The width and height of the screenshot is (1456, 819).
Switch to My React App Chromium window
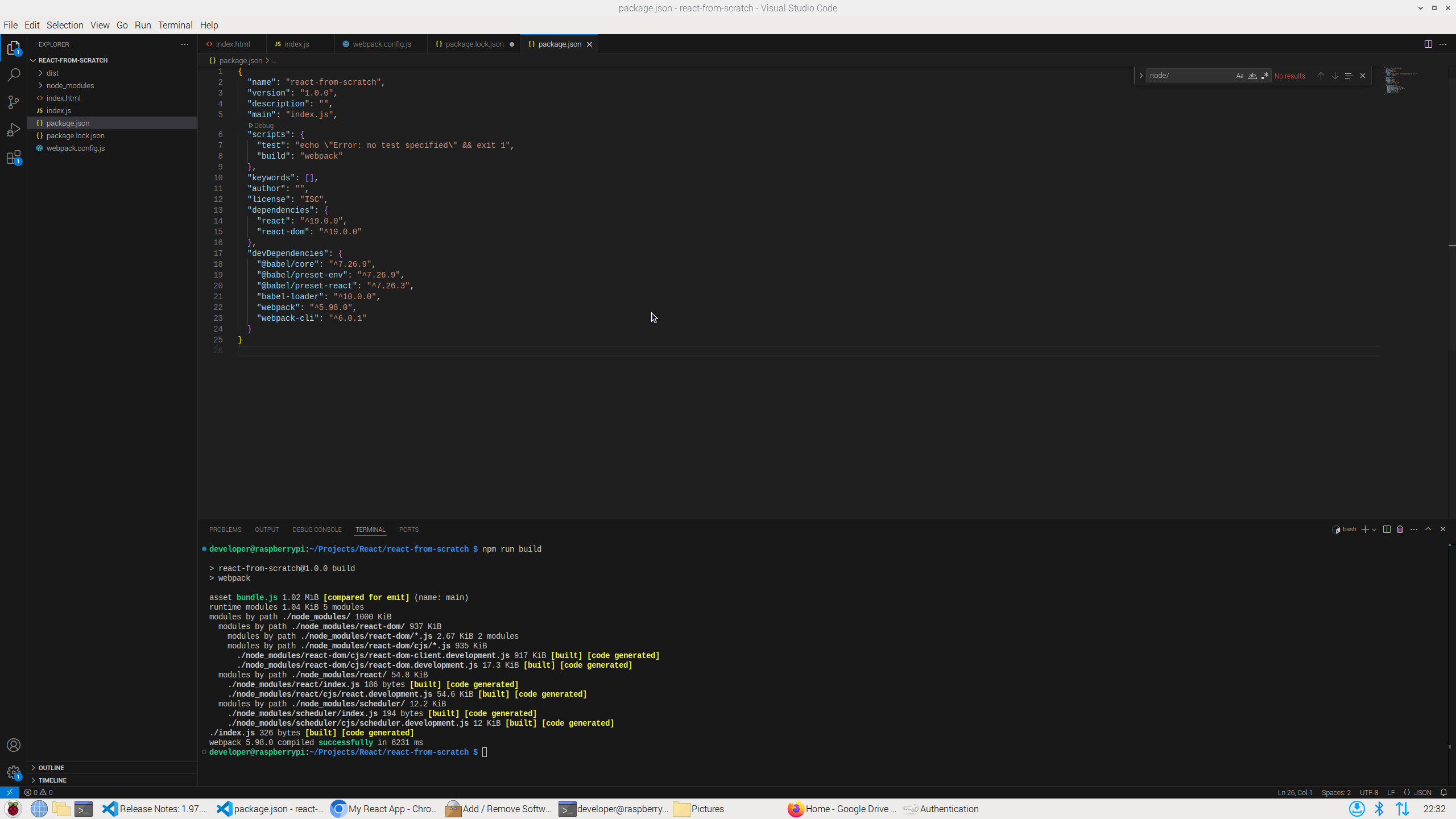(x=384, y=809)
